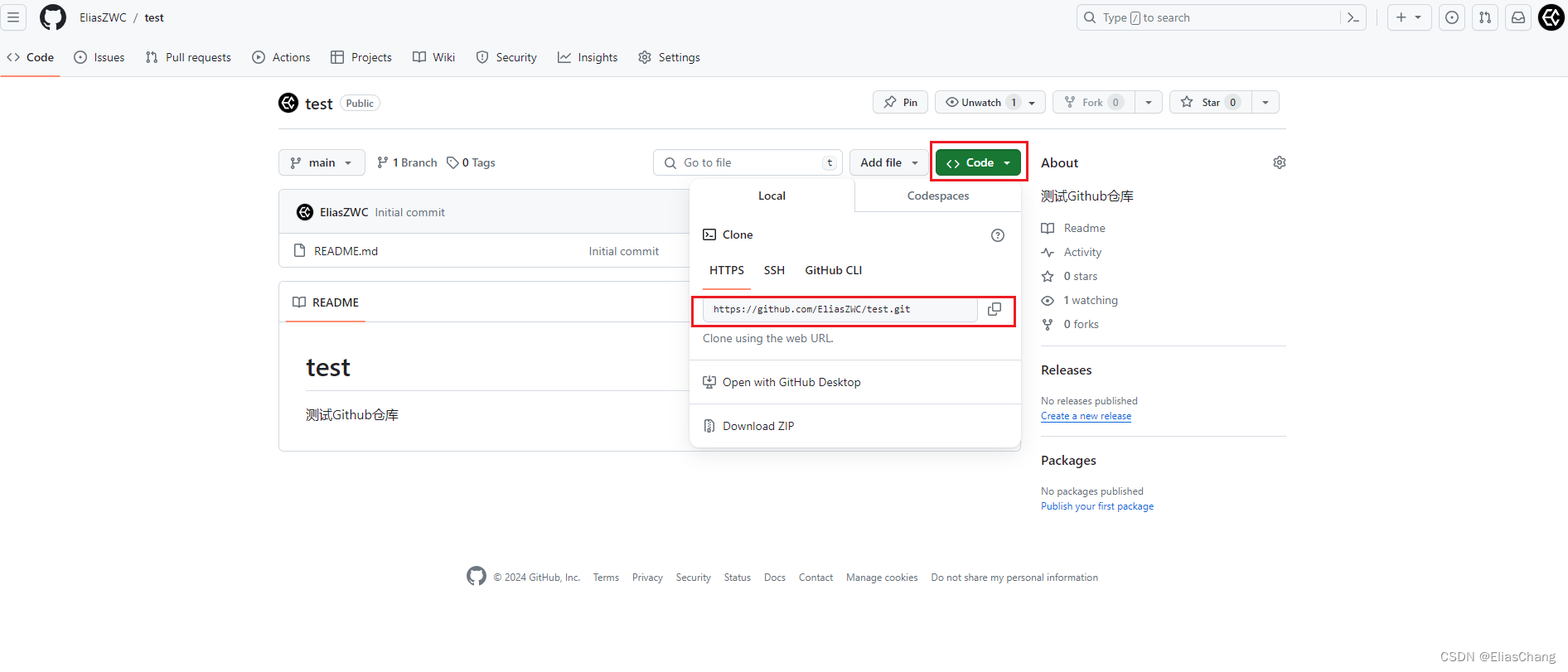Screen dimensions: 1568x672
Task: Click Publish your first package link
Action: 1097,506
